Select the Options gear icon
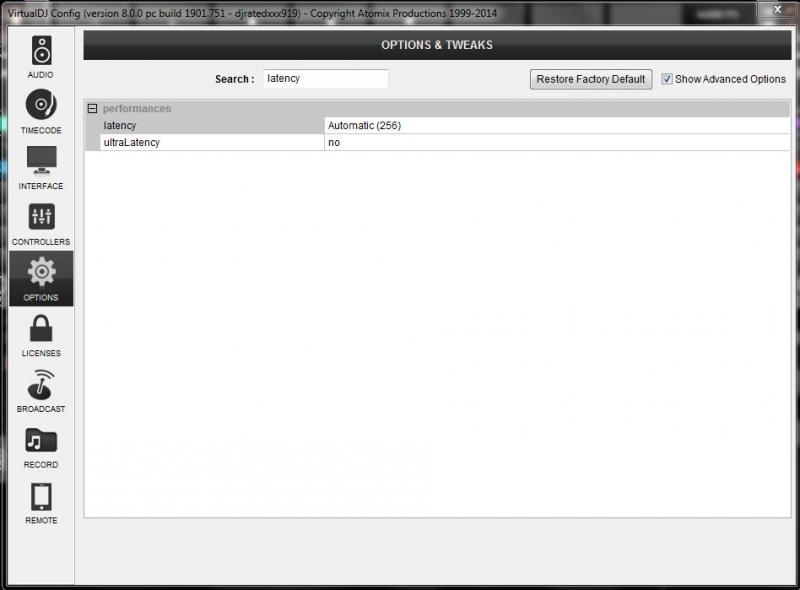Screen dimensions: 800x590 41,272
